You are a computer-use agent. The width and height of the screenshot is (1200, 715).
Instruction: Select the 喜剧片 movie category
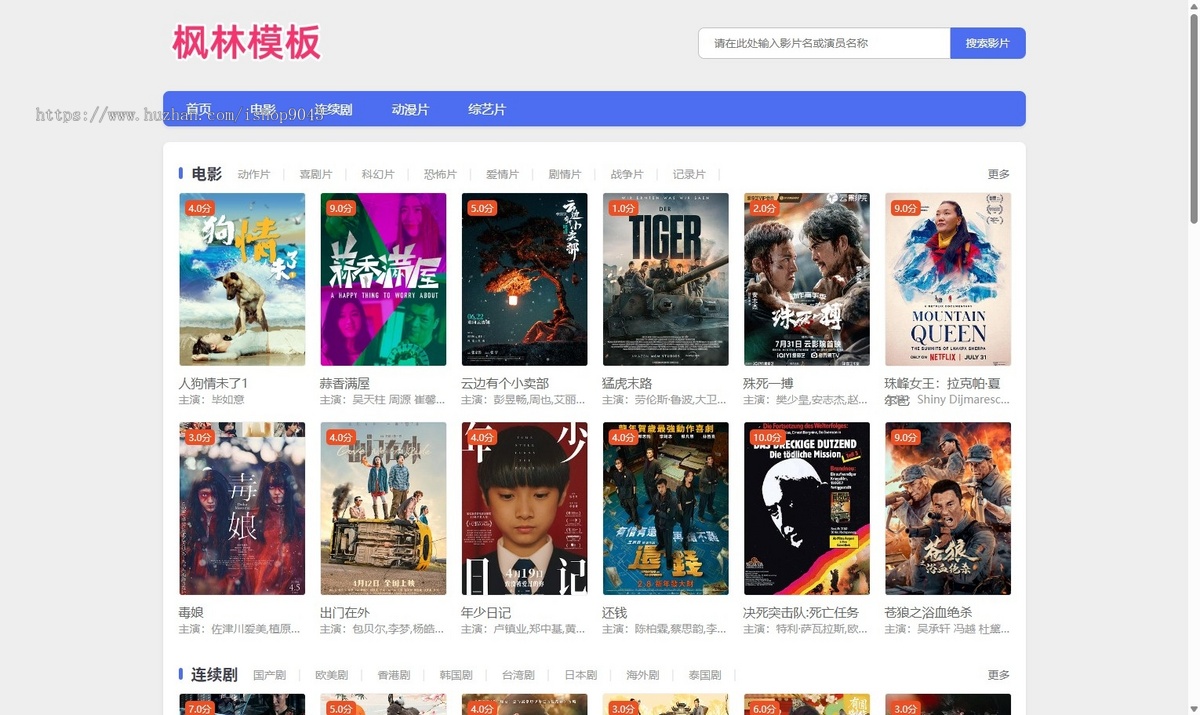point(316,174)
